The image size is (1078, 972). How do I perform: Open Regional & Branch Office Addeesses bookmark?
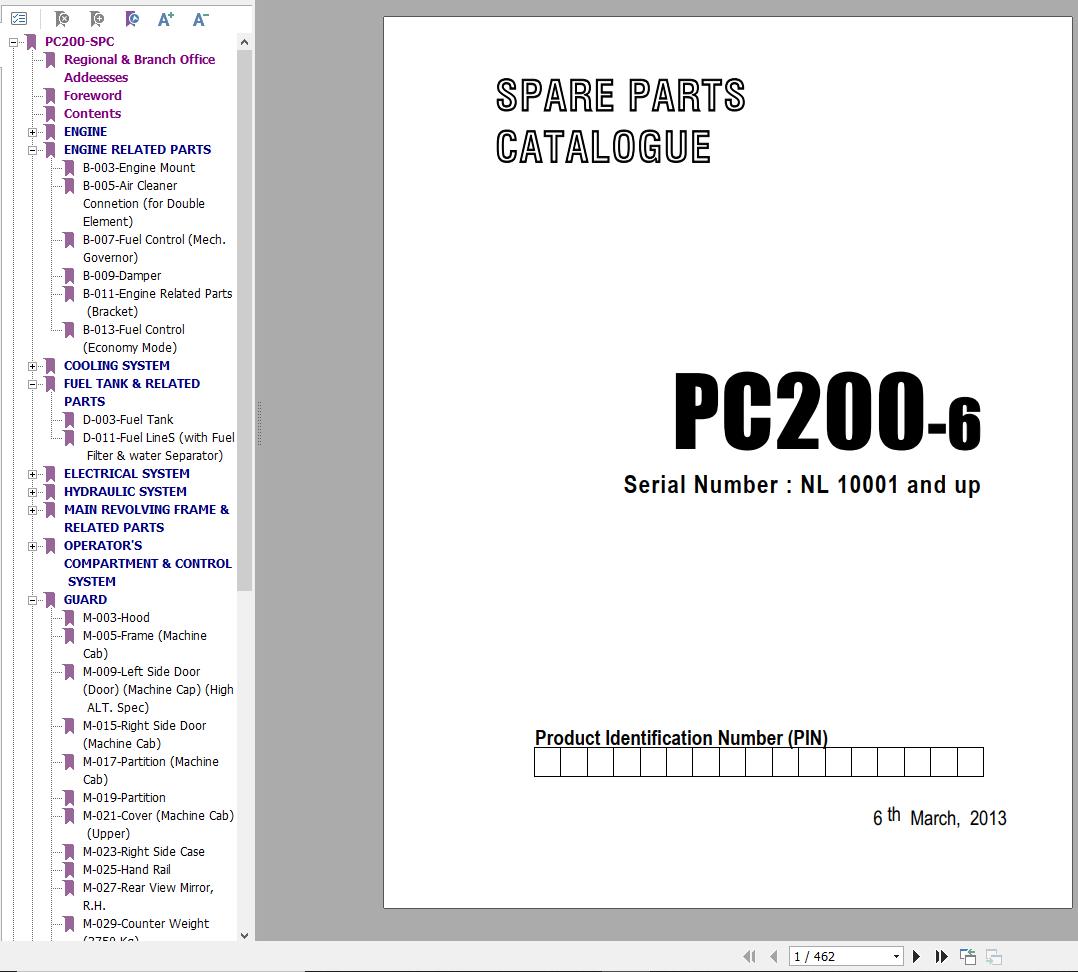coord(139,68)
